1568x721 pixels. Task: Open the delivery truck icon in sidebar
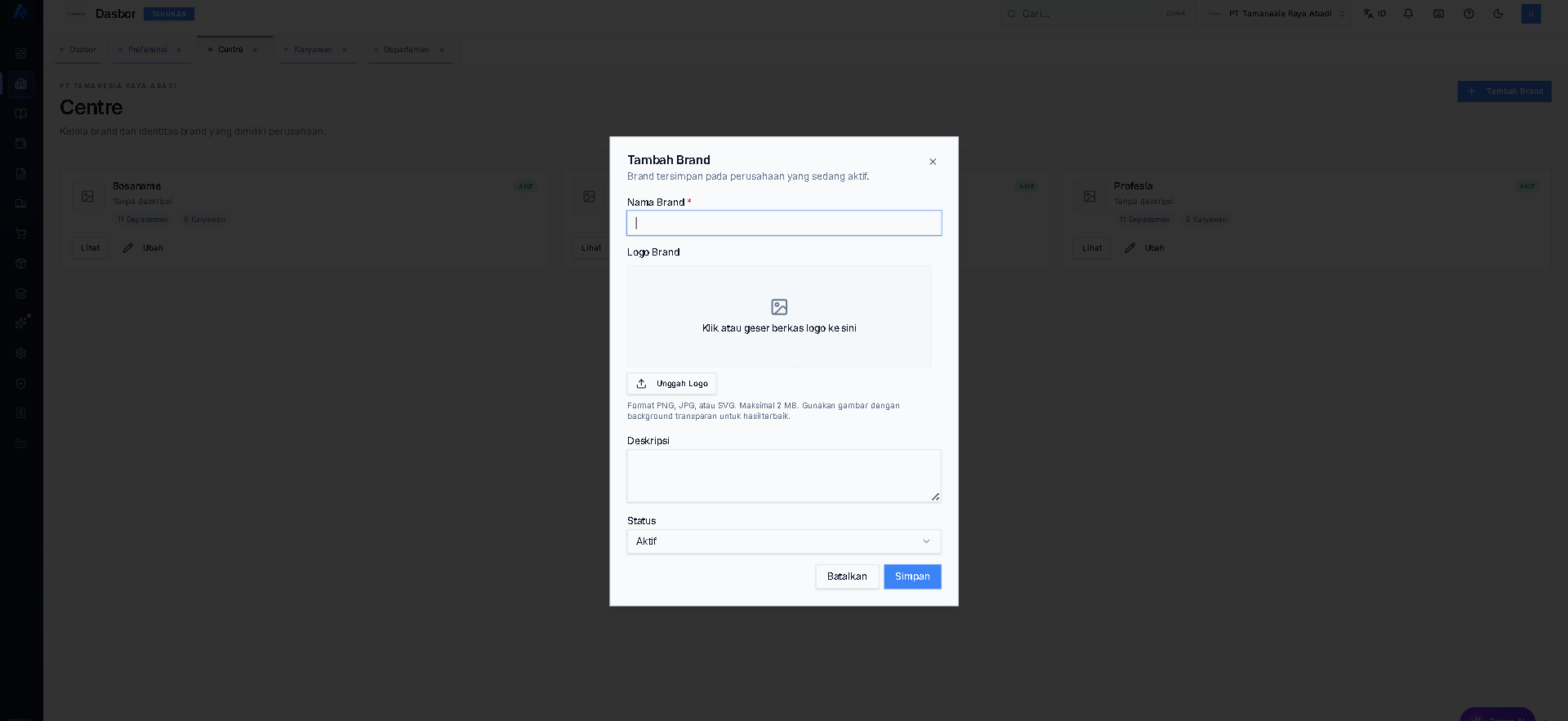click(21, 204)
